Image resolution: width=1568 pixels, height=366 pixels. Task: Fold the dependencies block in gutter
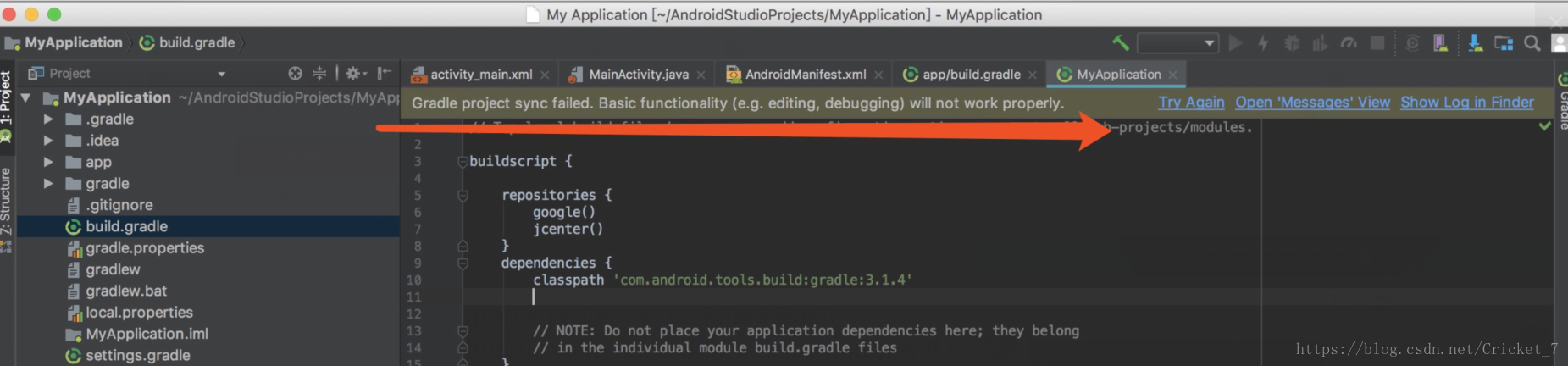(463, 263)
